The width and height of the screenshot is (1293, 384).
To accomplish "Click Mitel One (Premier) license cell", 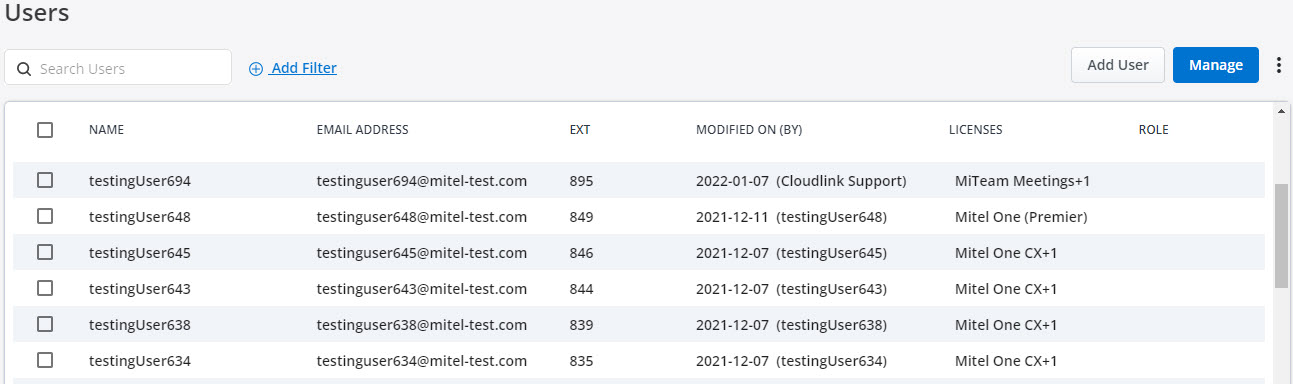I will pyautogui.click(x=1021, y=217).
